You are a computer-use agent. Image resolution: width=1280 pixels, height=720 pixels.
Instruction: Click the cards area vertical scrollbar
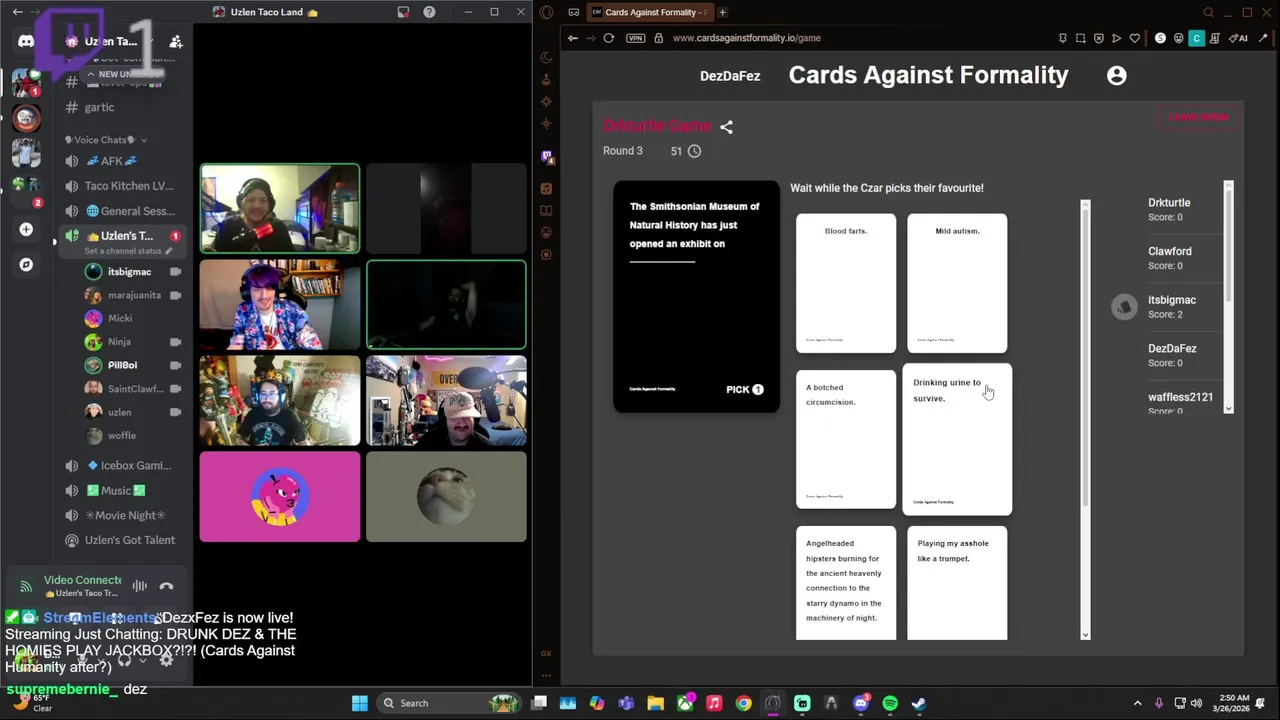(1085, 420)
